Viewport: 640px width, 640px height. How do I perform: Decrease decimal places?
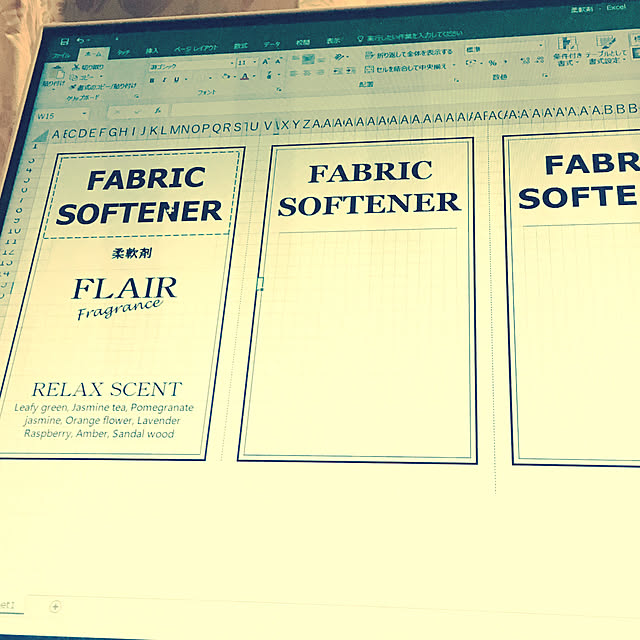(540, 60)
